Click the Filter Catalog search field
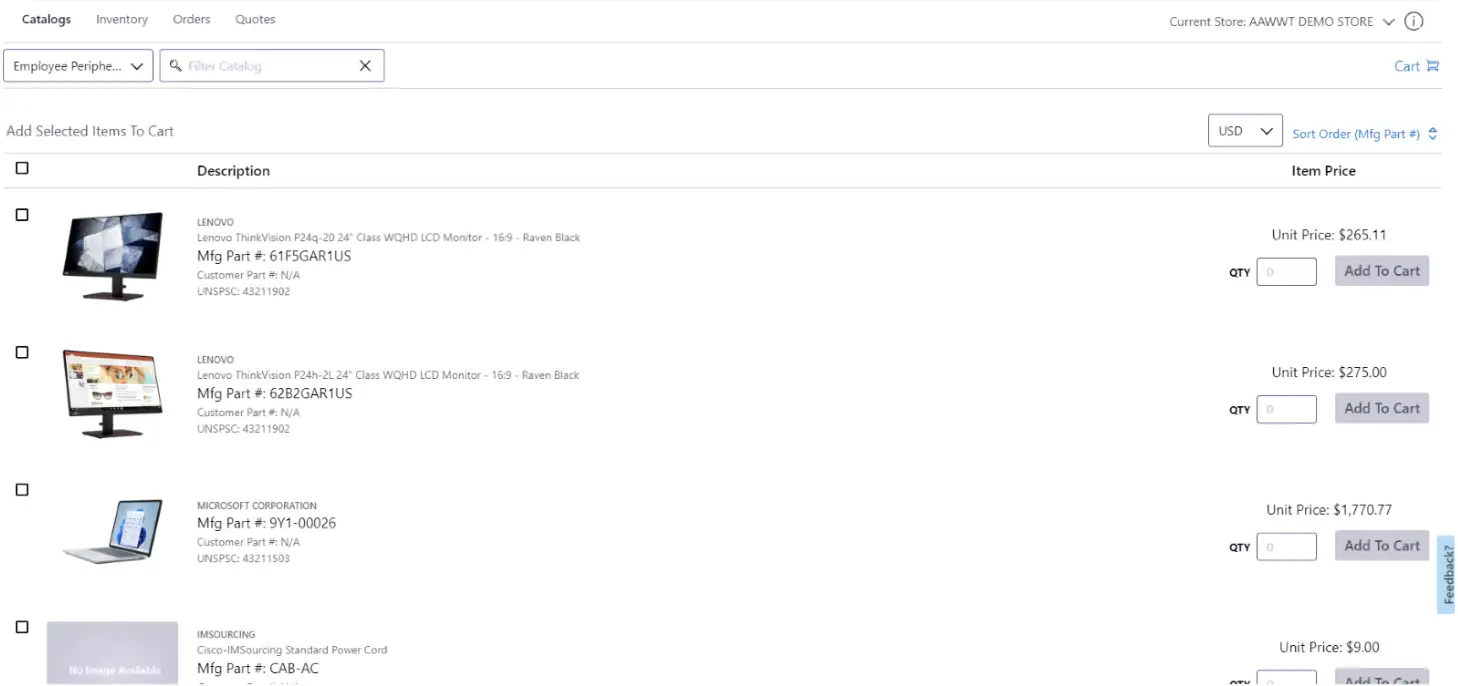Screen dimensions: 1458x686 tap(271, 66)
